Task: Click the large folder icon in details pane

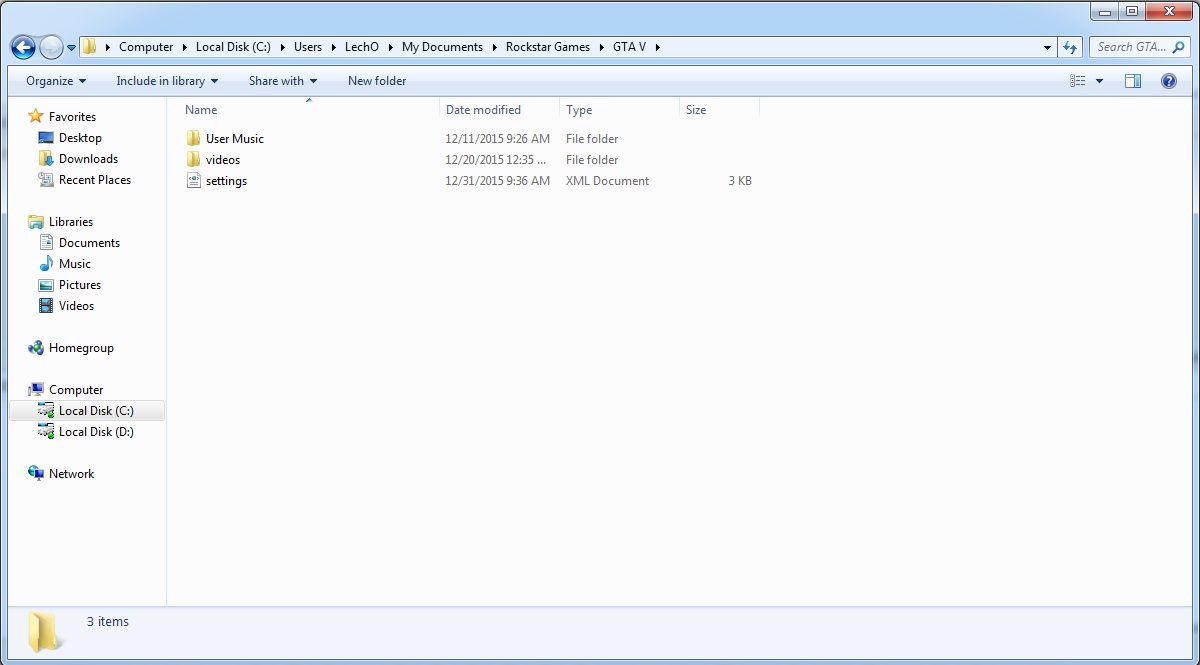Action: pyautogui.click(x=44, y=631)
